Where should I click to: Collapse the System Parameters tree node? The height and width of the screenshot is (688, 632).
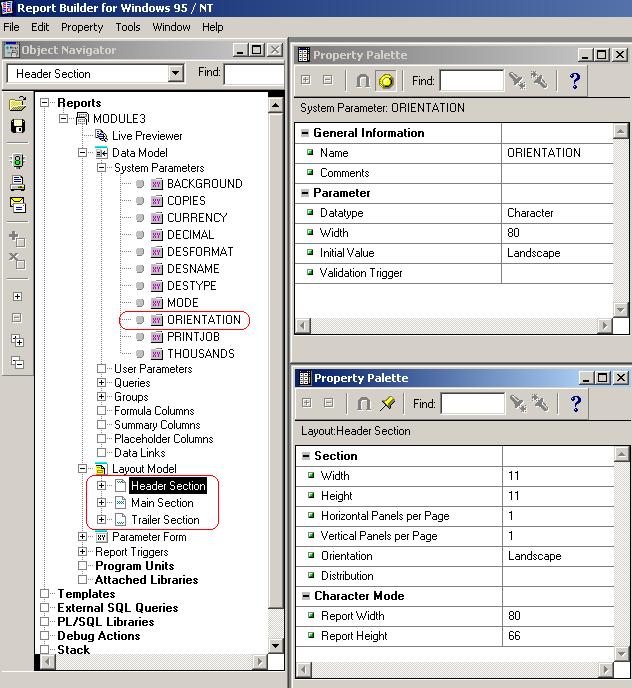click(x=102, y=168)
